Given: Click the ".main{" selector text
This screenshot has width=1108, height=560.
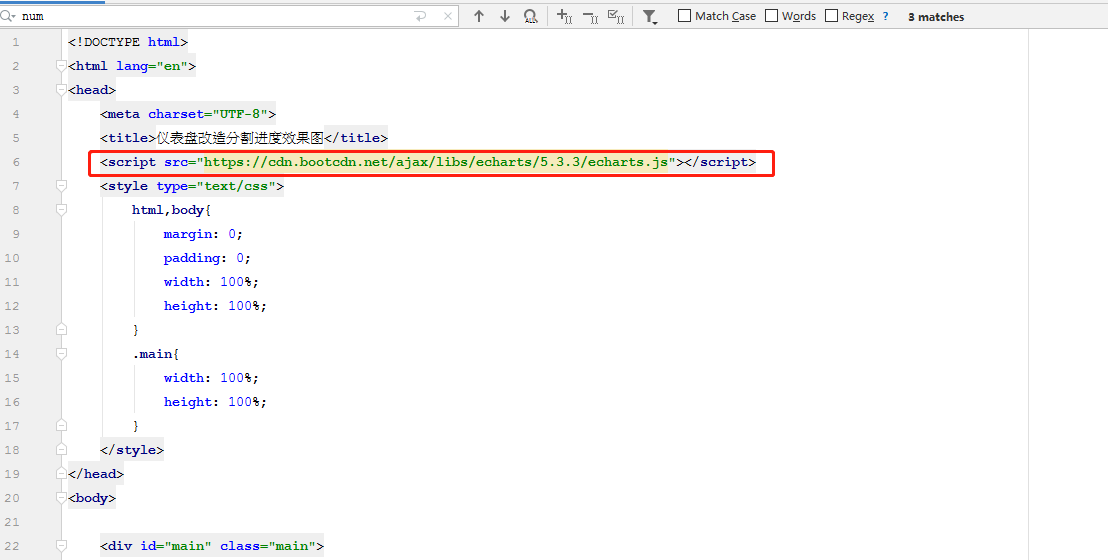Looking at the screenshot, I should [155, 354].
